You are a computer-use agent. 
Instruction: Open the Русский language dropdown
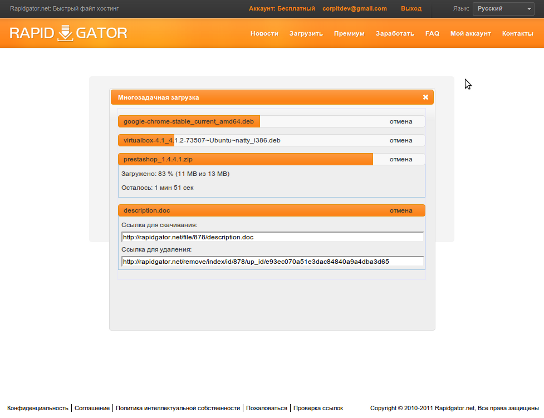point(503,9)
